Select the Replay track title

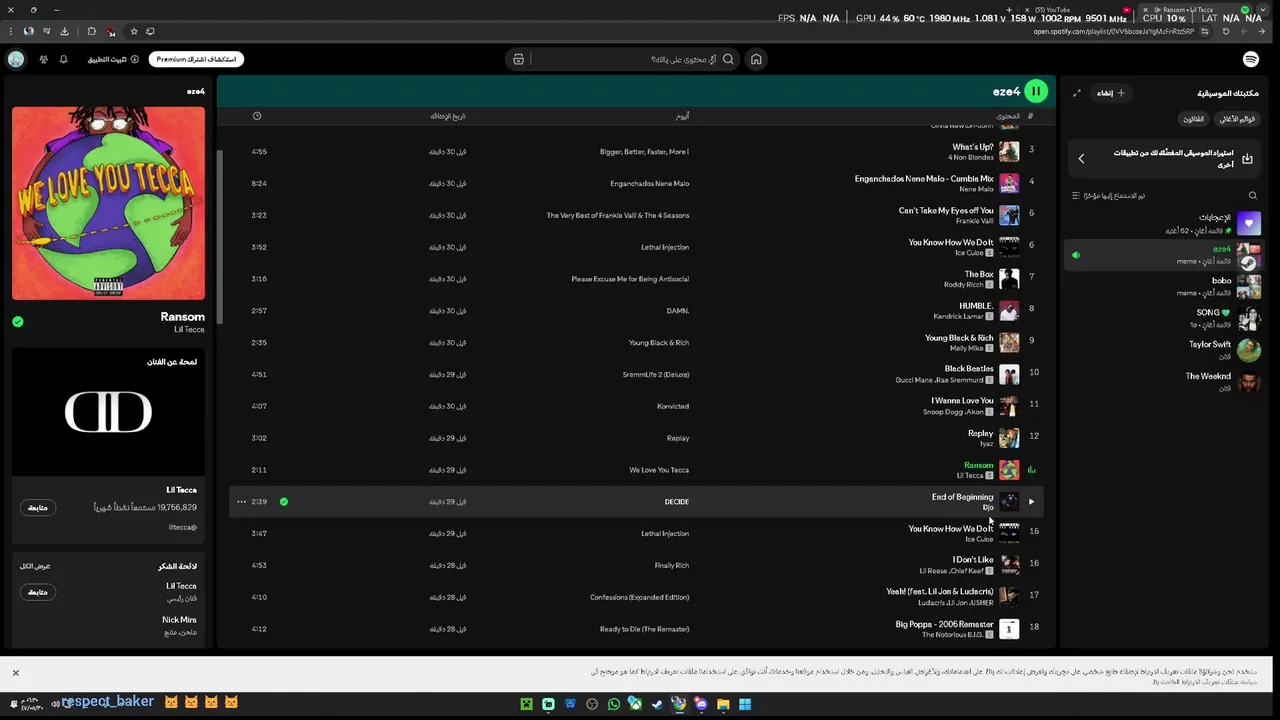tap(981, 434)
